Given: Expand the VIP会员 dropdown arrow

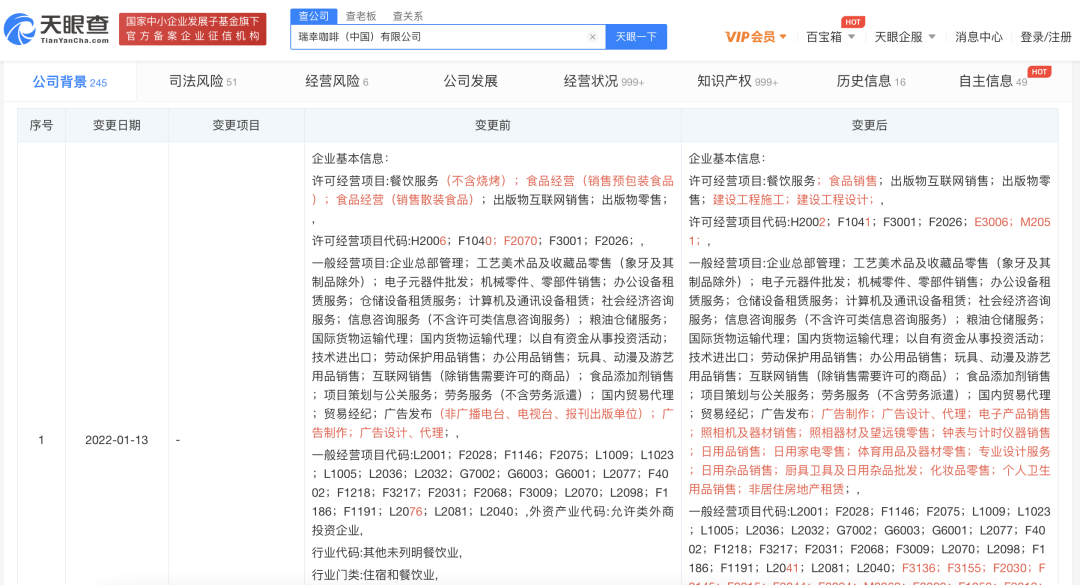Looking at the screenshot, I should [783, 37].
